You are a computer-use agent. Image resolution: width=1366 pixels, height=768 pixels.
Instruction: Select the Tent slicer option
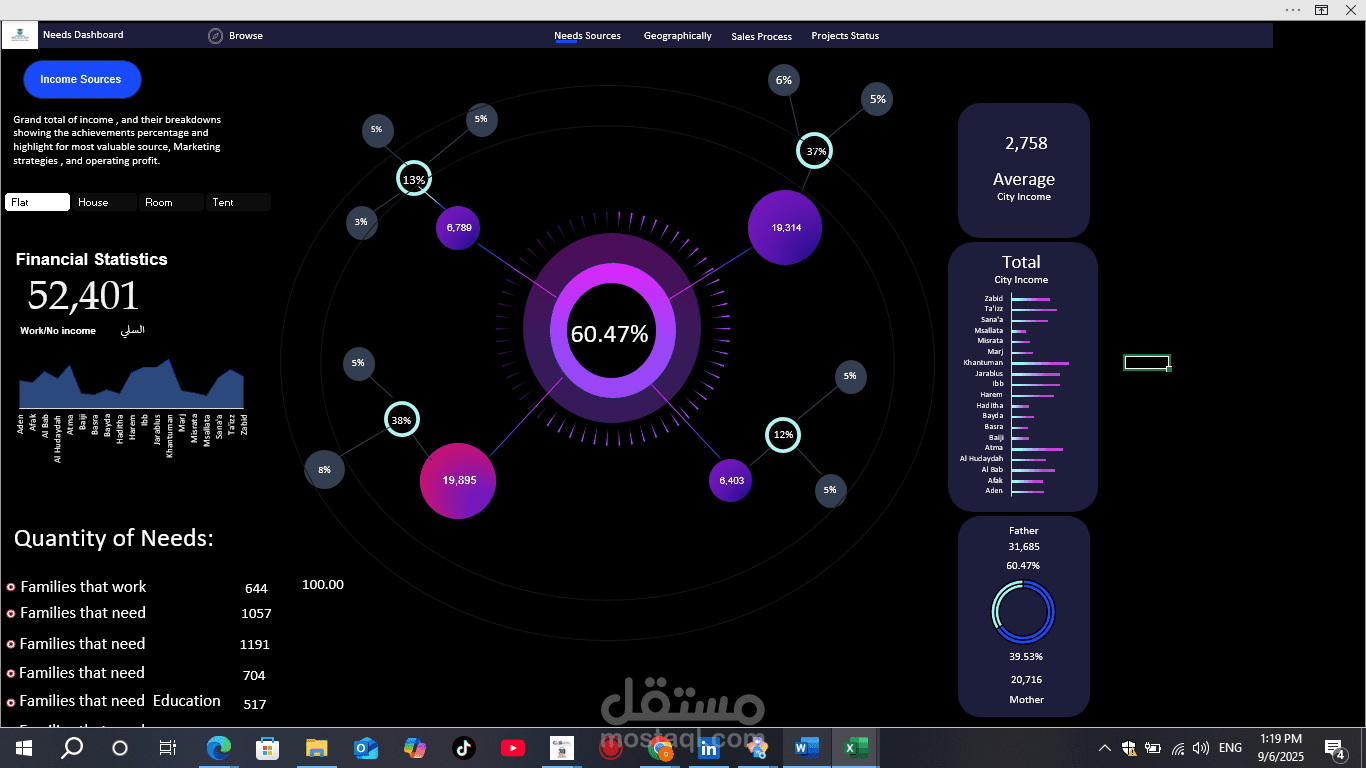pos(238,202)
